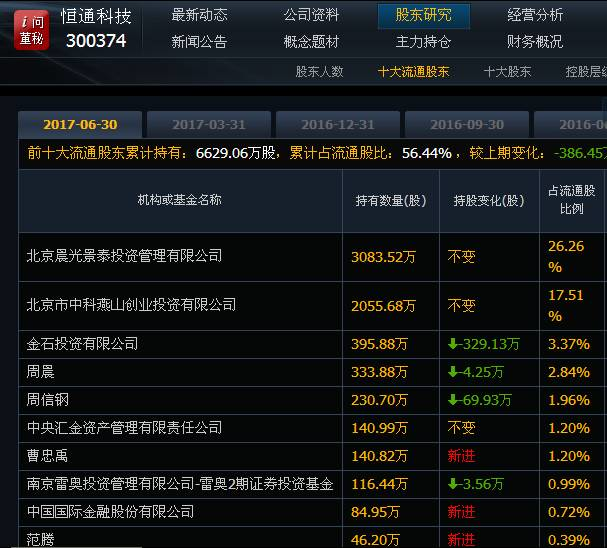Click cumulative ratio 56.44%

[427, 153]
